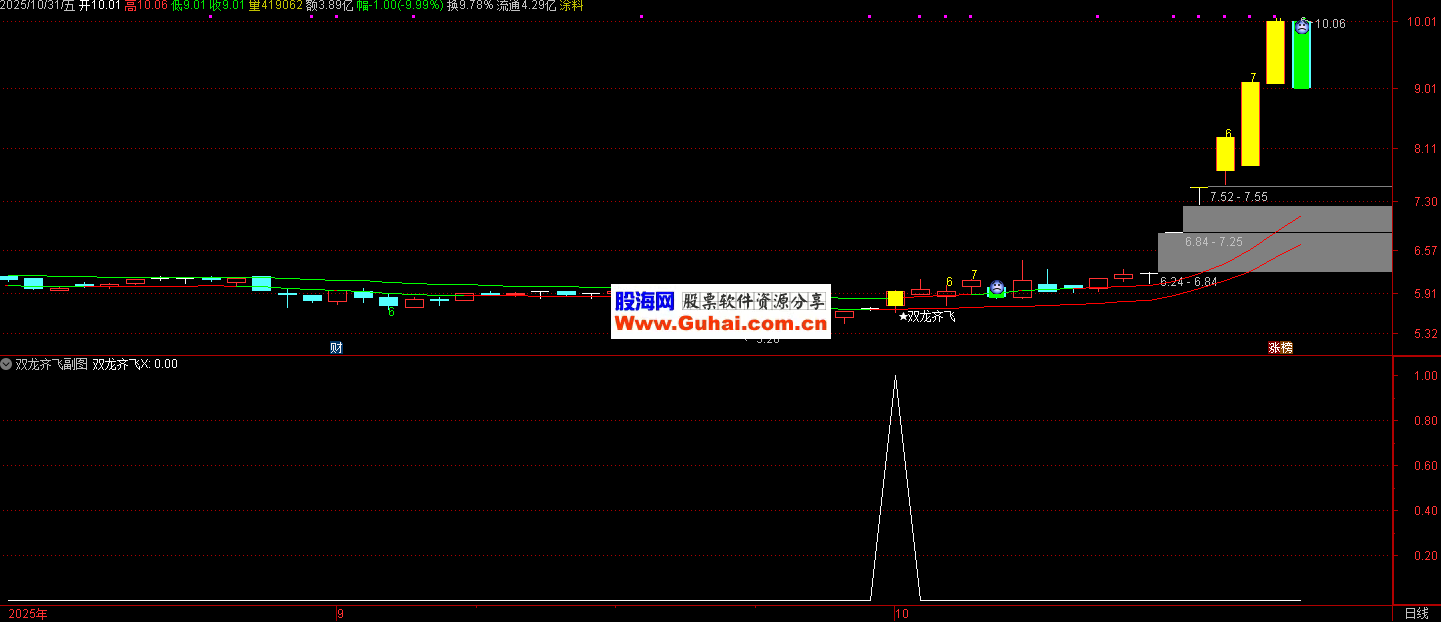This screenshot has width=1441, height=622.
Task: Click the 7.52 - 7.55 gap label
Action: coord(1238,197)
